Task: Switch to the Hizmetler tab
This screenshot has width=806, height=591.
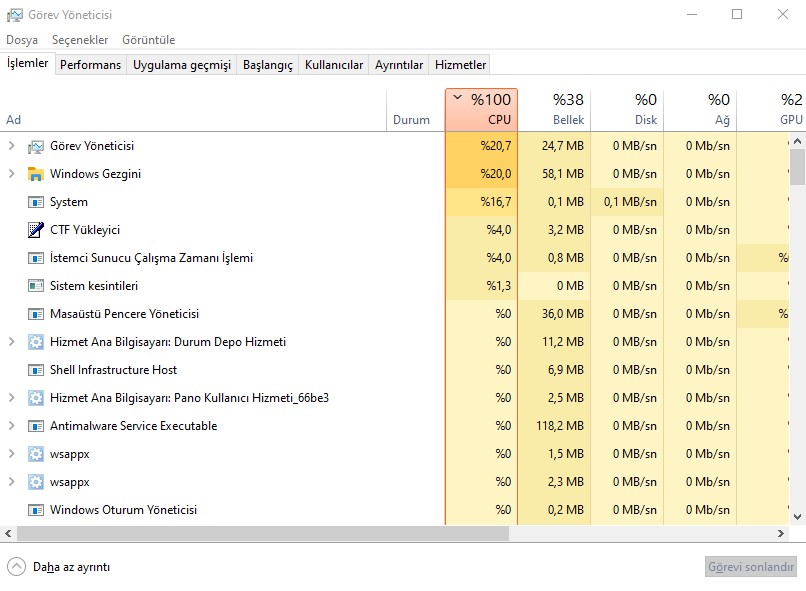Action: click(x=460, y=65)
